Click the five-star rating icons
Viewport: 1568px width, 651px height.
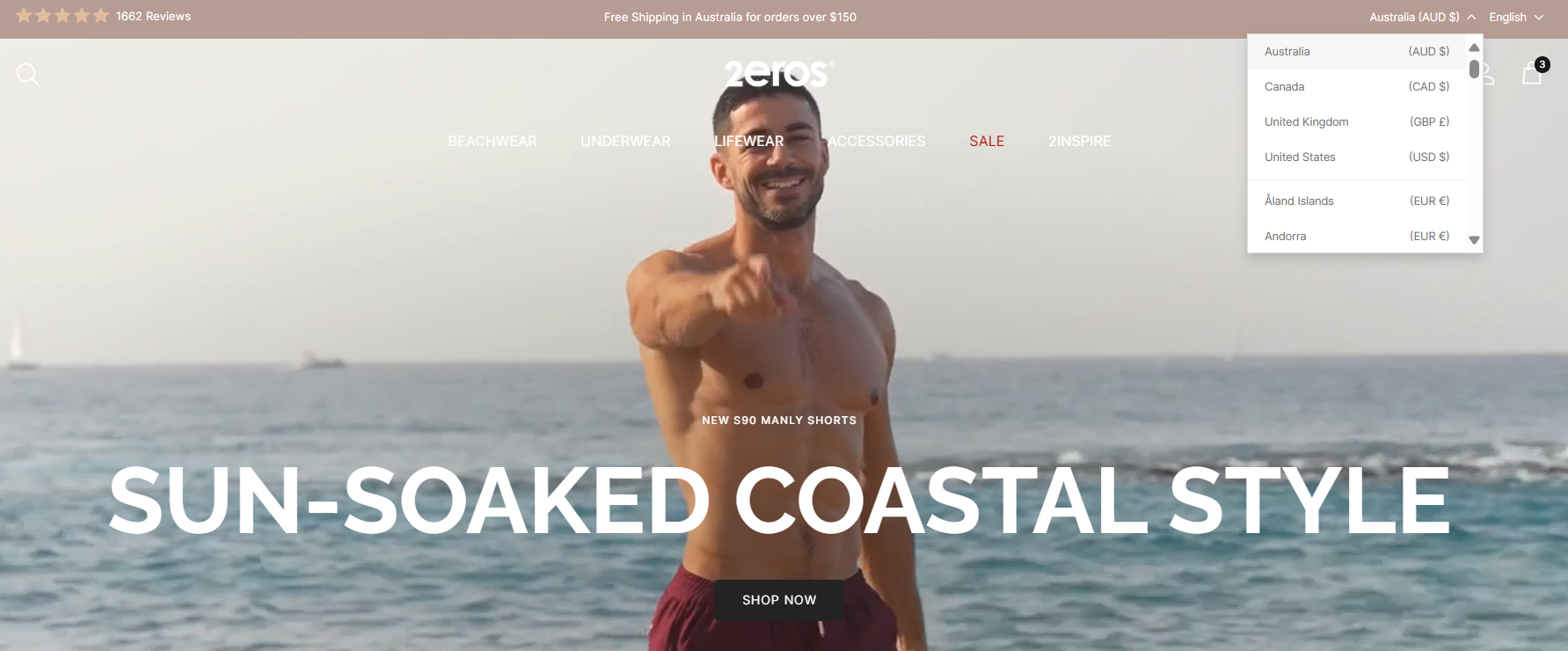[x=62, y=16]
